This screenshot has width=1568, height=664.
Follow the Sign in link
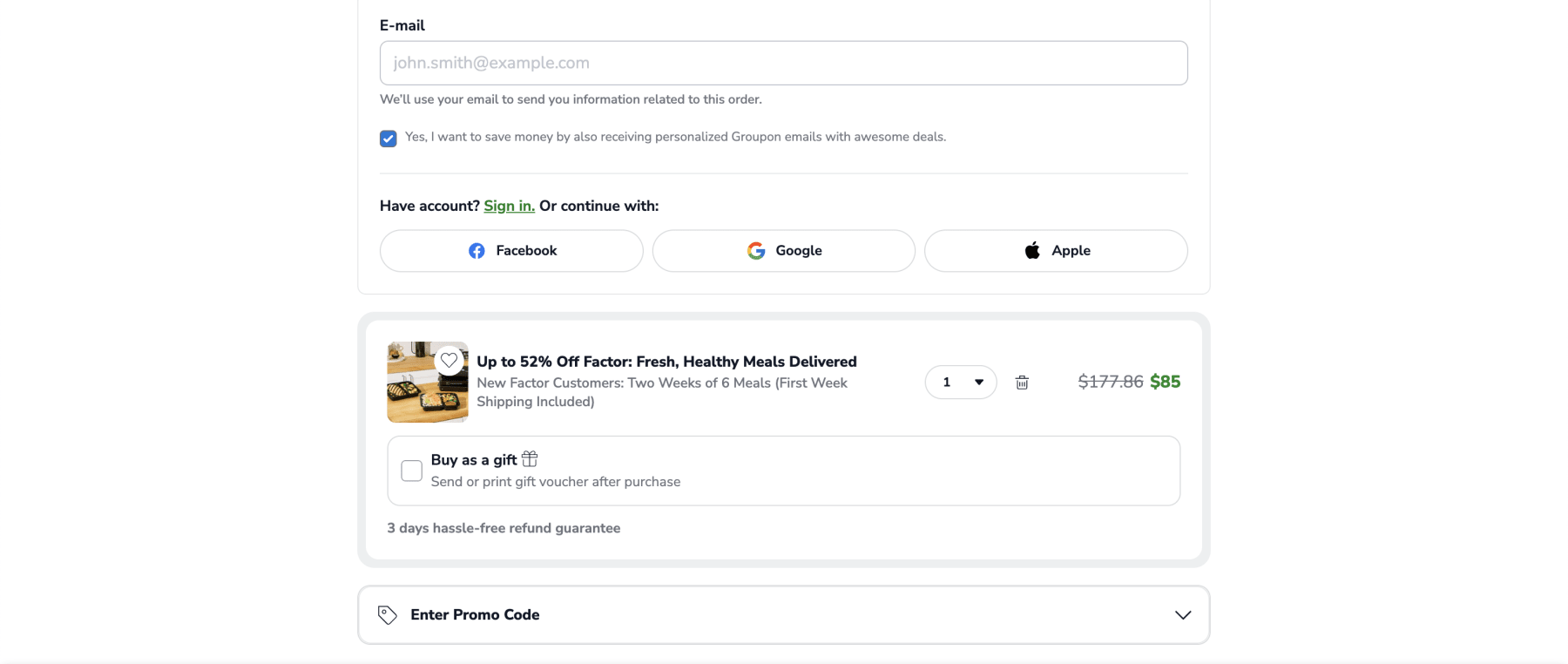509,206
